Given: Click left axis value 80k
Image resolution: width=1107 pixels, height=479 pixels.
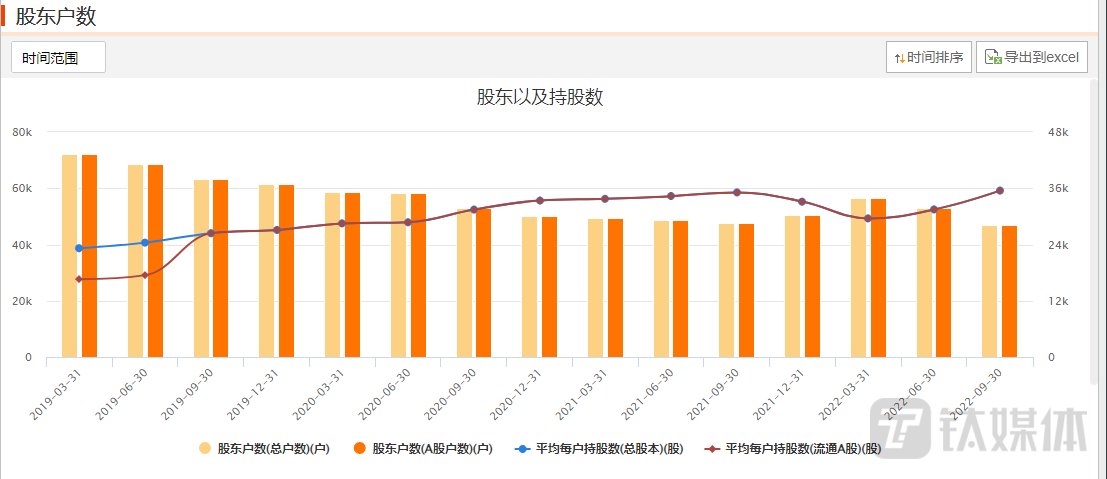Looking at the screenshot, I should [23, 132].
